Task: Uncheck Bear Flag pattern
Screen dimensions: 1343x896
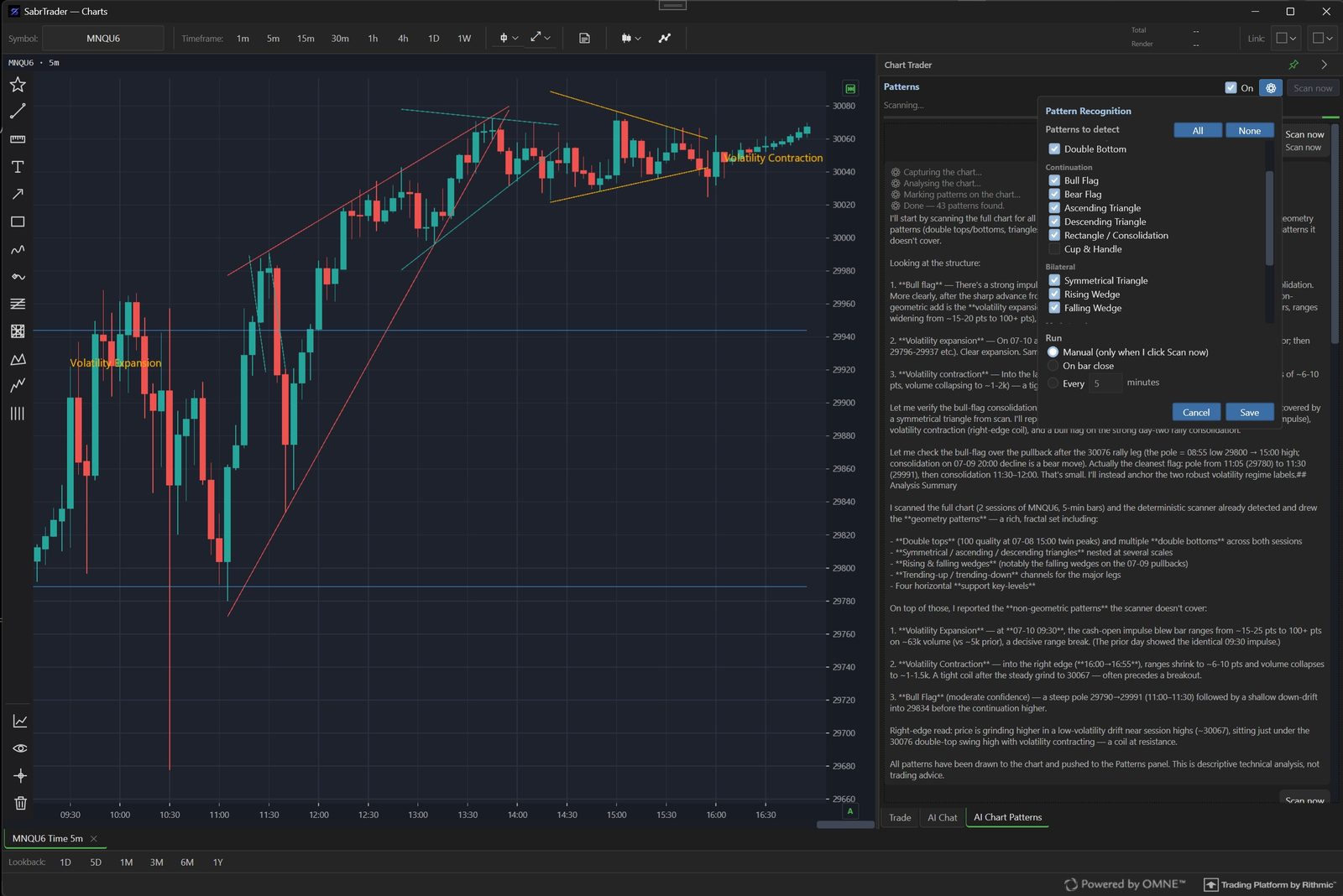Action: [x=1054, y=194]
